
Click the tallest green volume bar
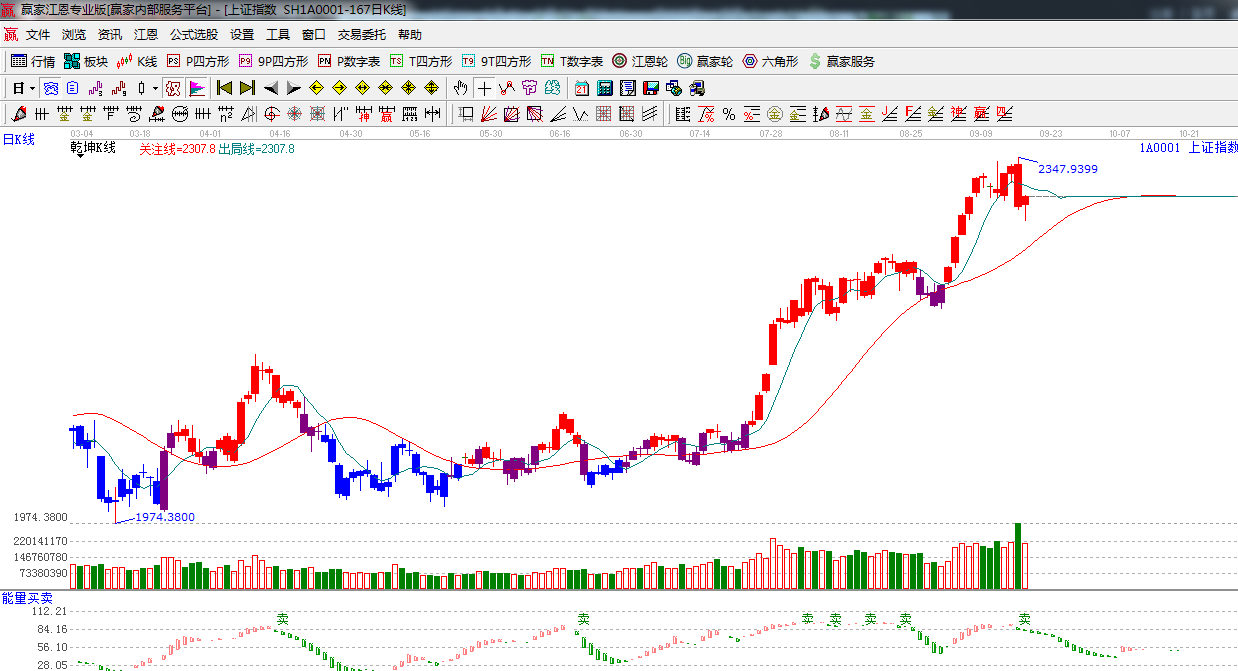1018,555
